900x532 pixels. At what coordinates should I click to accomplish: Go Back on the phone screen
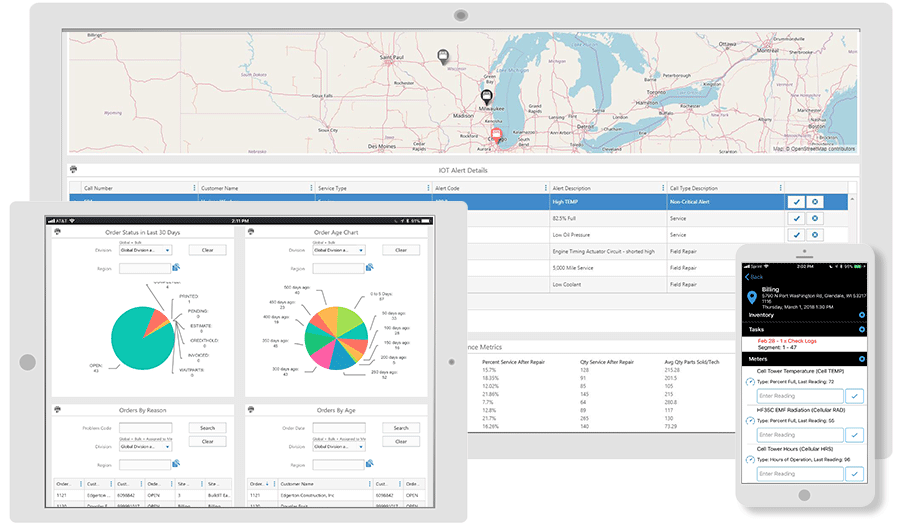[755, 276]
